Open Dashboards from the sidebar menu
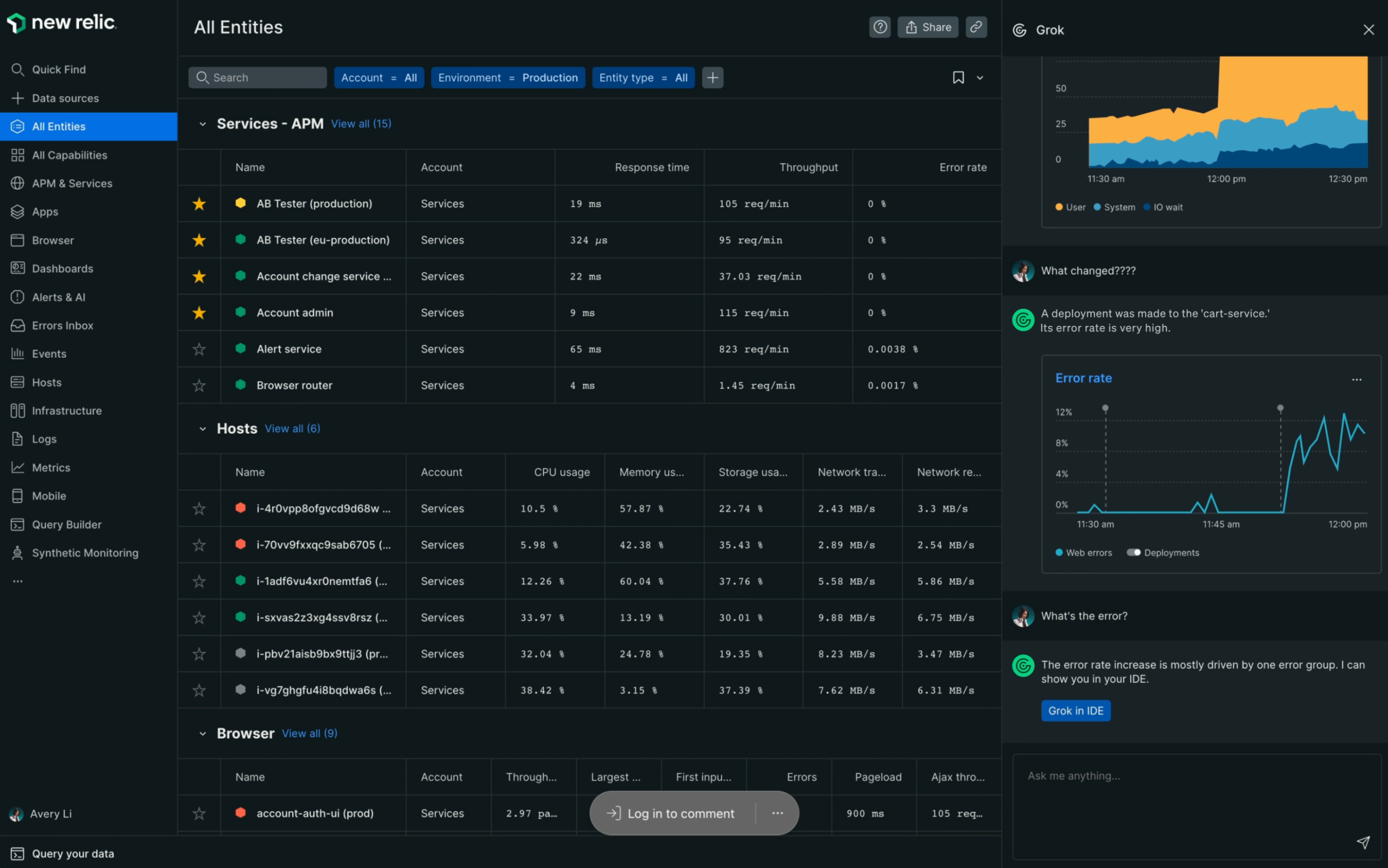This screenshot has width=1388, height=868. pyautogui.click(x=62, y=268)
